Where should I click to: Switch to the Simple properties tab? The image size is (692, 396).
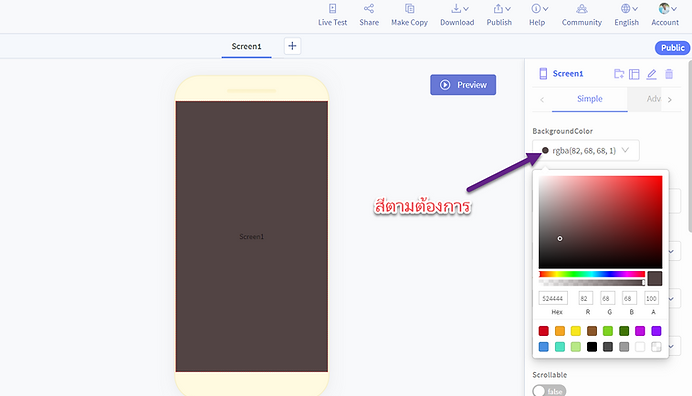590,99
